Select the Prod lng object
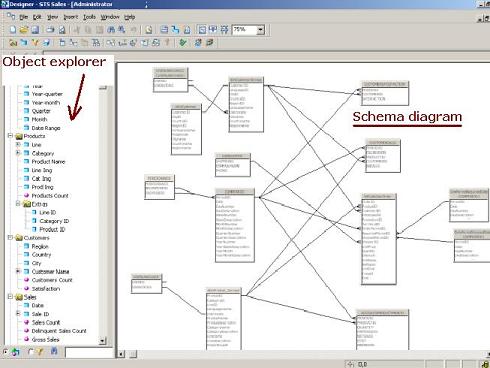The height and width of the screenshot is (368, 490). (x=42, y=187)
